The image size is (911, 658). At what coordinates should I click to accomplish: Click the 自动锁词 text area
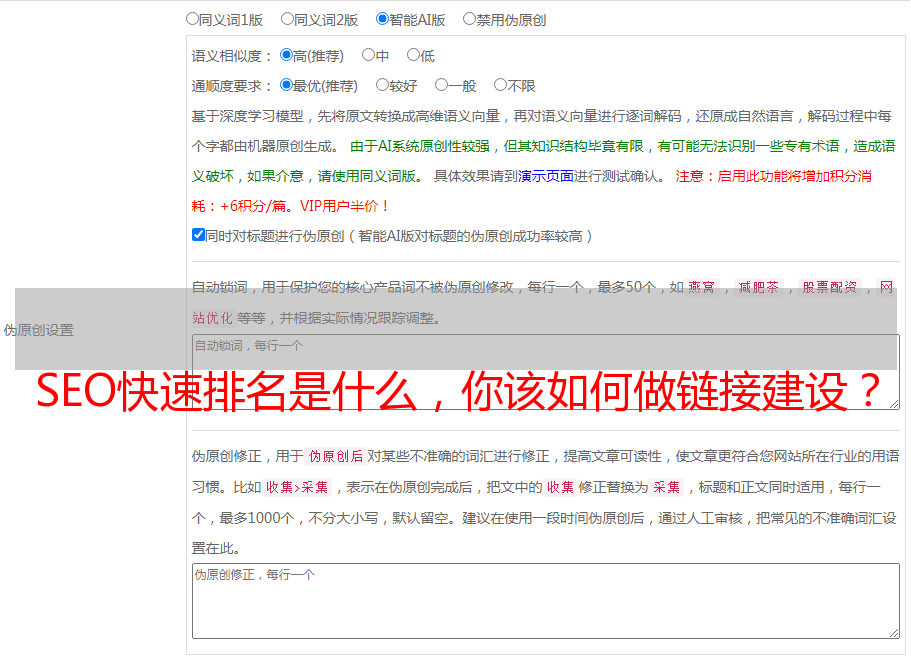pos(546,372)
